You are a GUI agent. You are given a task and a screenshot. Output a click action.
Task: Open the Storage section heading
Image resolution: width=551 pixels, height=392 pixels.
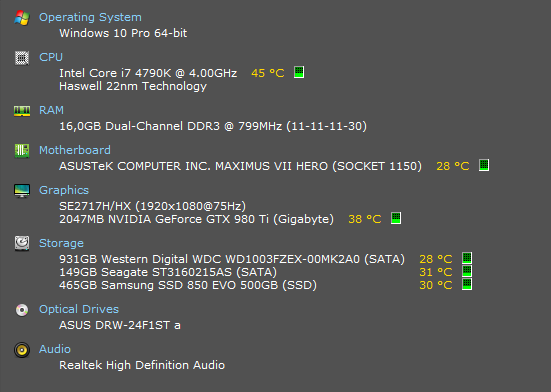click(61, 243)
